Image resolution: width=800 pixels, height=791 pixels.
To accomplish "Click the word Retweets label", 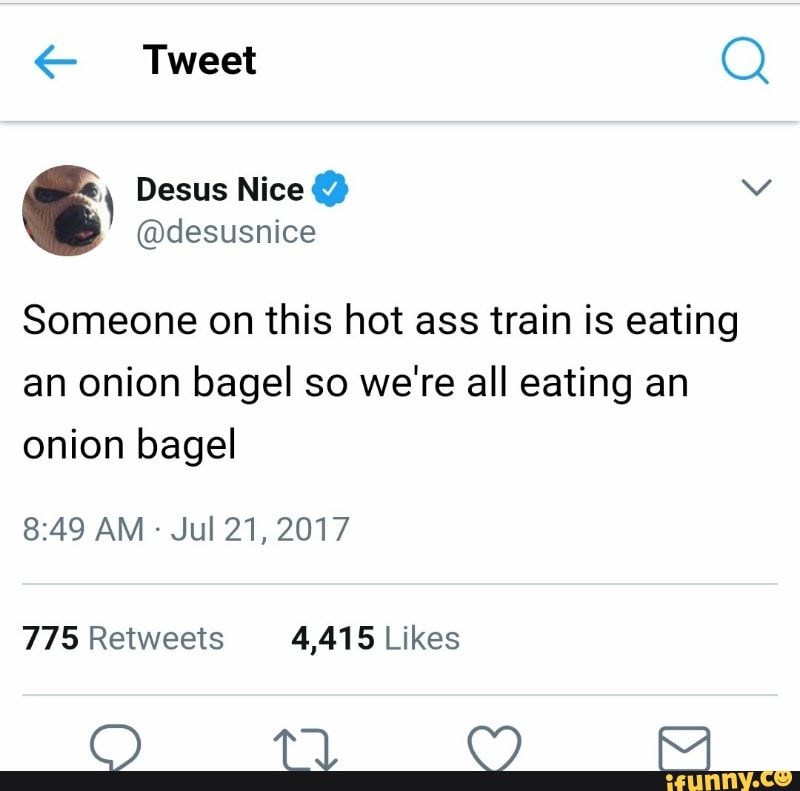I will [156, 638].
